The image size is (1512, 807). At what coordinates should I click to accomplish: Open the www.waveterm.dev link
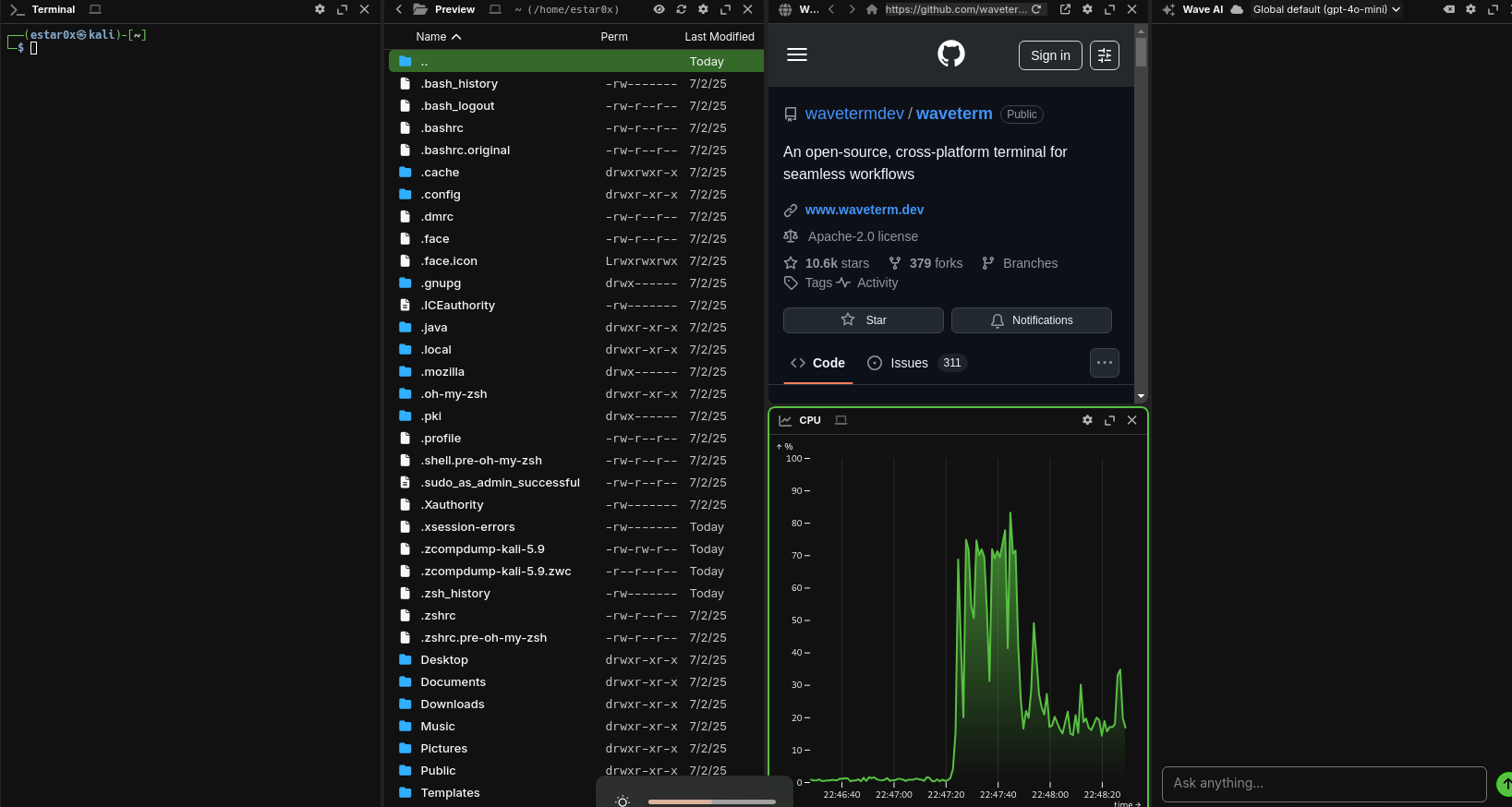coord(864,210)
